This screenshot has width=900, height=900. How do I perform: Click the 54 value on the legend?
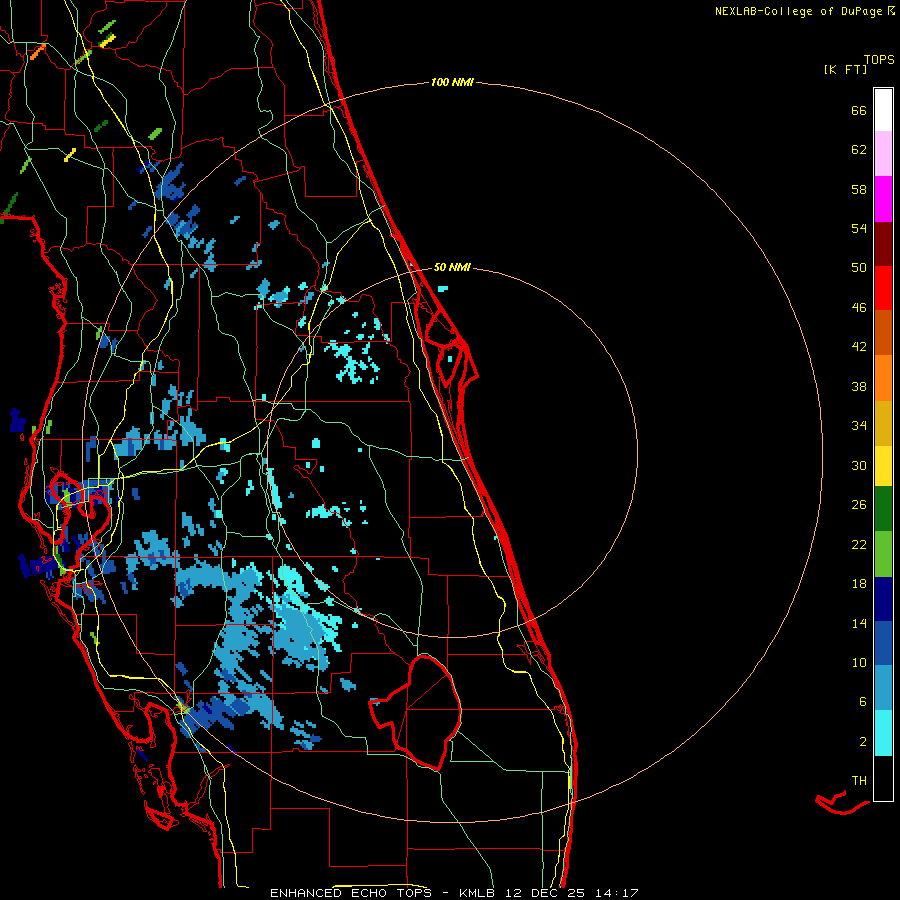click(x=859, y=228)
